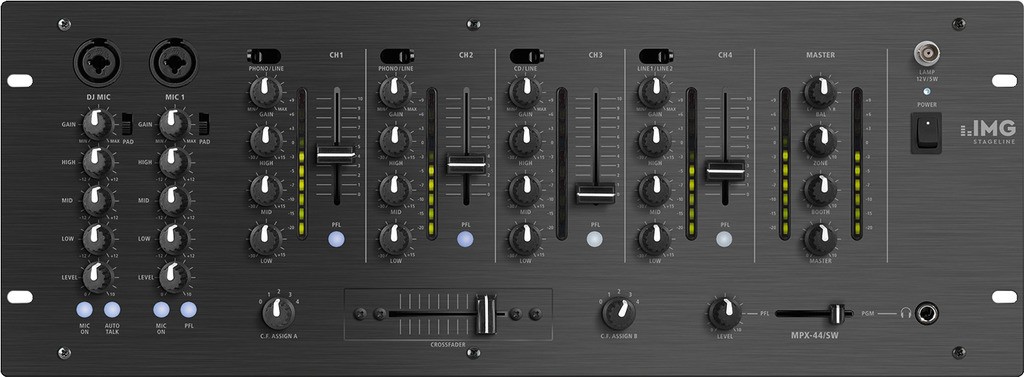Click the C.F. ASSIGN A rotary selector
This screenshot has height=377, width=1024.
click(278, 313)
